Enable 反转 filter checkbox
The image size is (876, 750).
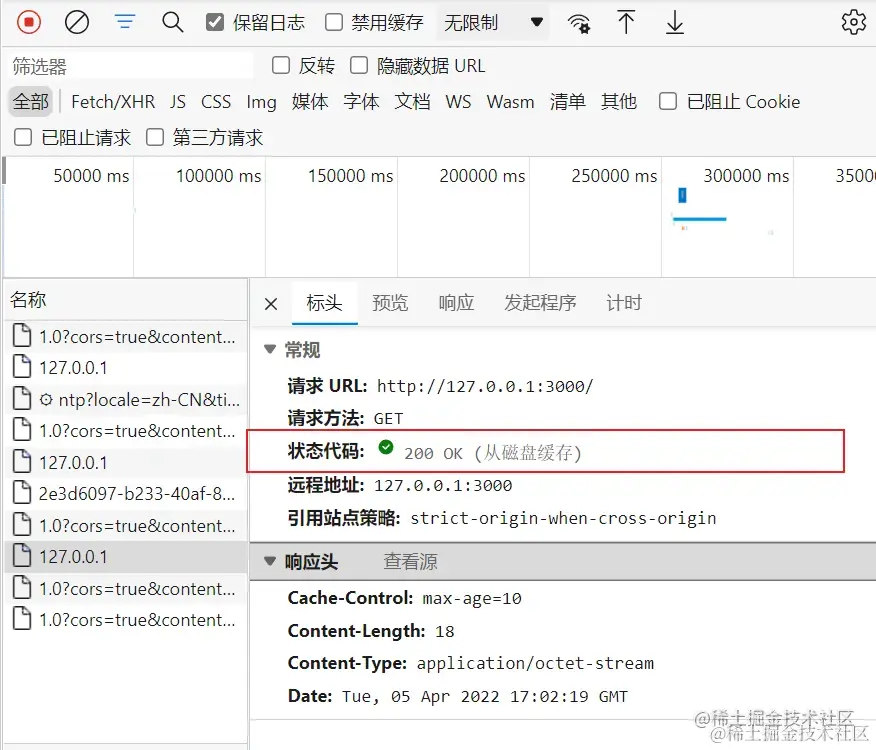tap(280, 65)
